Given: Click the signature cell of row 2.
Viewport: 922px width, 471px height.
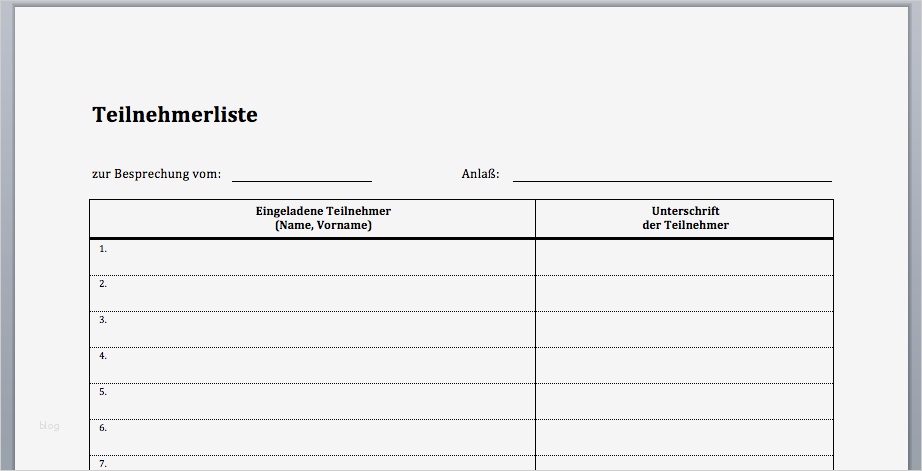Looking at the screenshot, I should point(684,293).
